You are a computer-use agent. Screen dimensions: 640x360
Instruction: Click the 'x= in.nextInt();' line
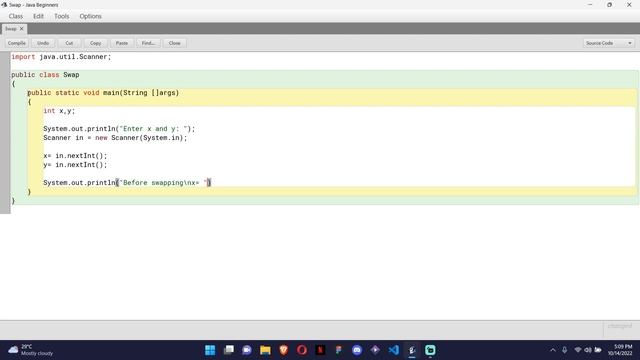(75, 156)
